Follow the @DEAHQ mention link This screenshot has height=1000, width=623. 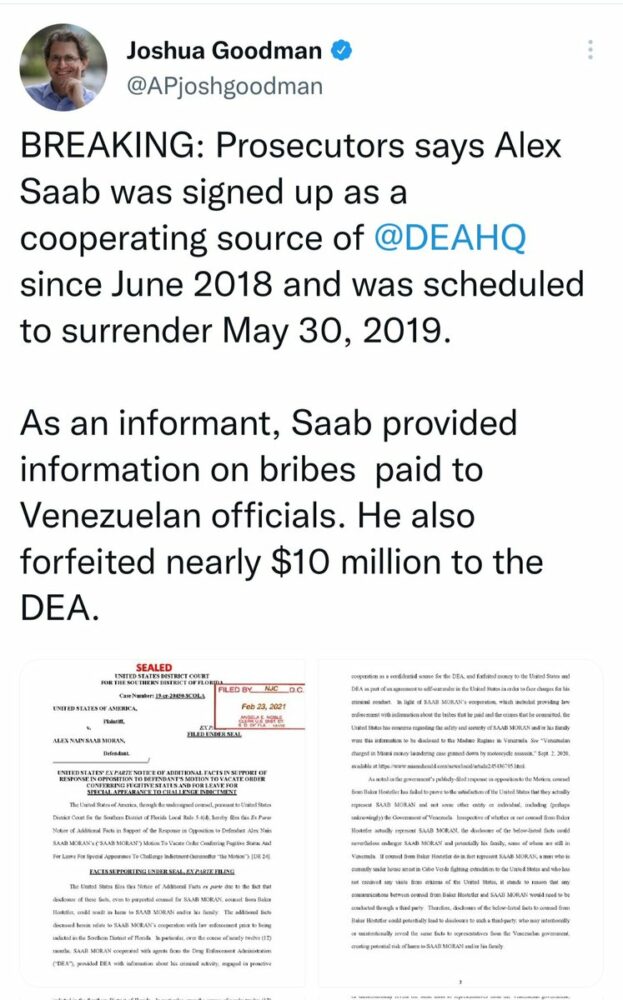click(450, 238)
